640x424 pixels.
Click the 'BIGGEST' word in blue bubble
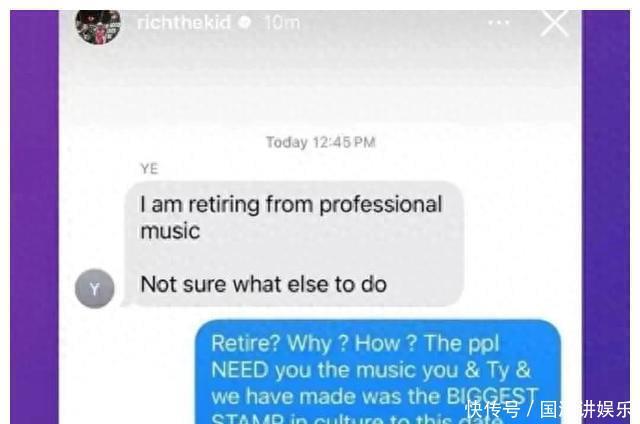coord(492,396)
